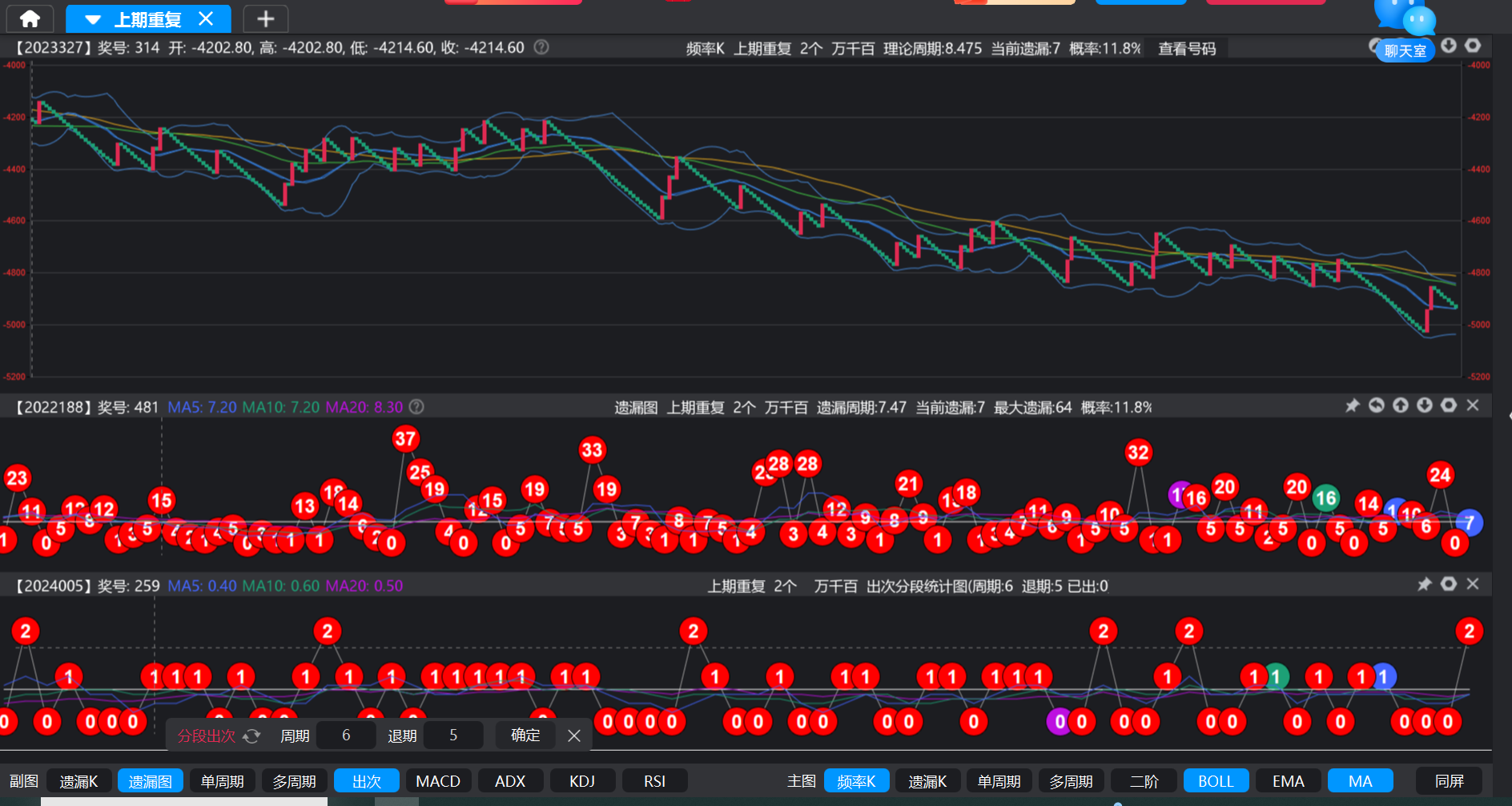Image resolution: width=1512 pixels, height=806 pixels.
Task: Open the 聊天室 chat room
Action: [1405, 51]
